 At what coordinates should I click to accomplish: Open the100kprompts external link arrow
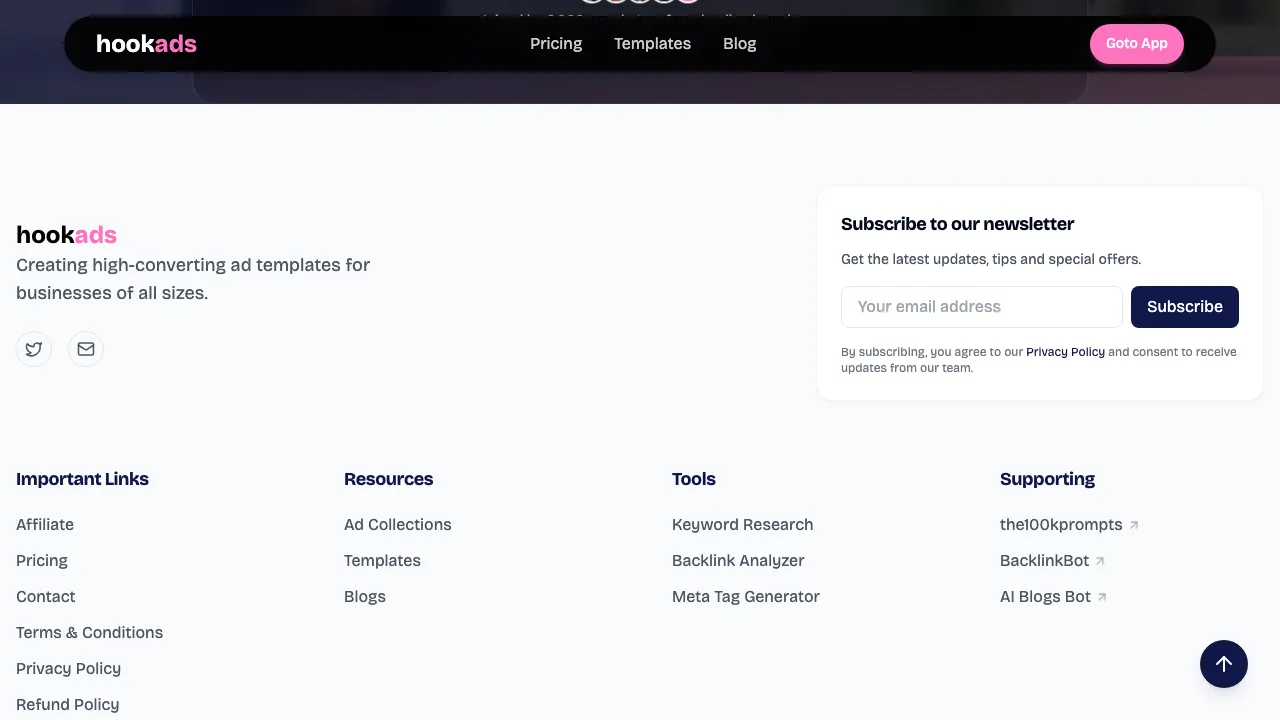pyautogui.click(x=1134, y=524)
